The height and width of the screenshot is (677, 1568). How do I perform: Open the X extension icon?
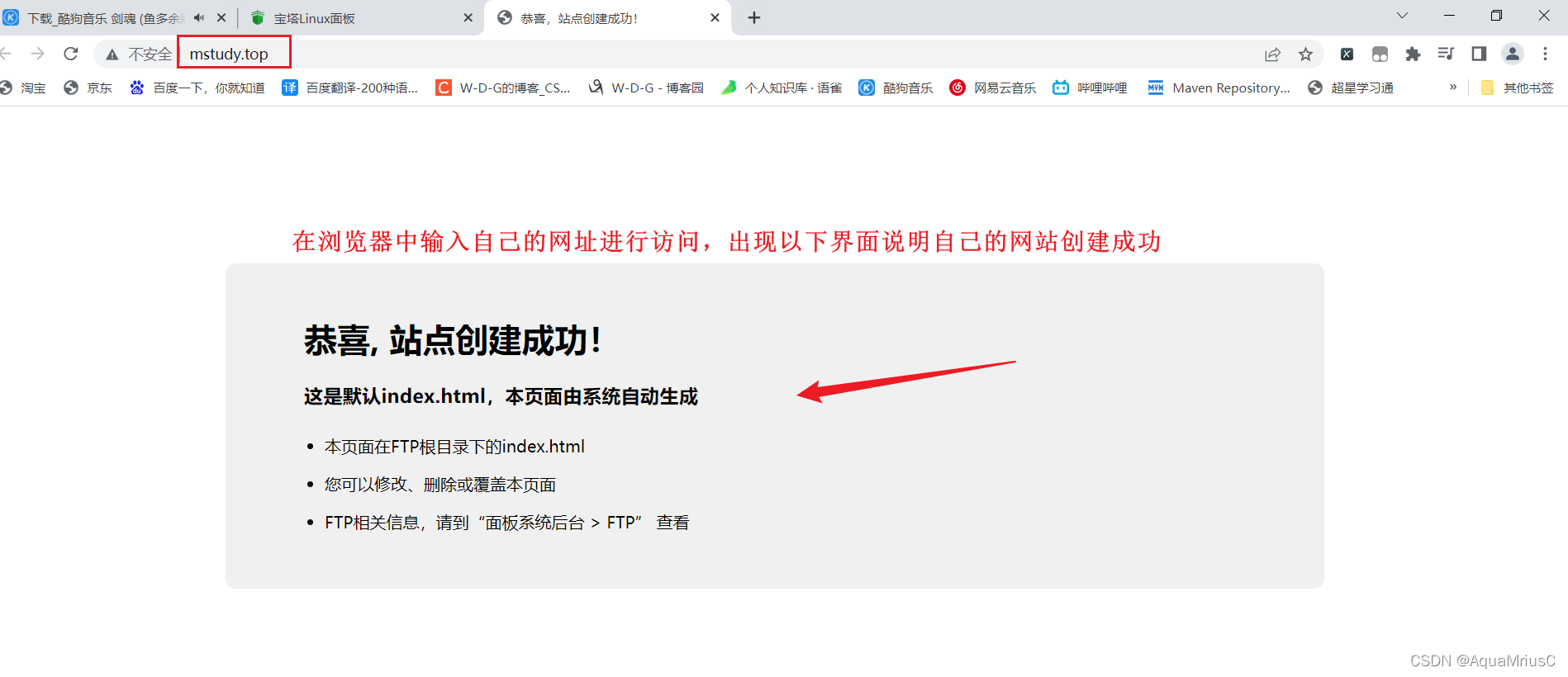[1347, 54]
